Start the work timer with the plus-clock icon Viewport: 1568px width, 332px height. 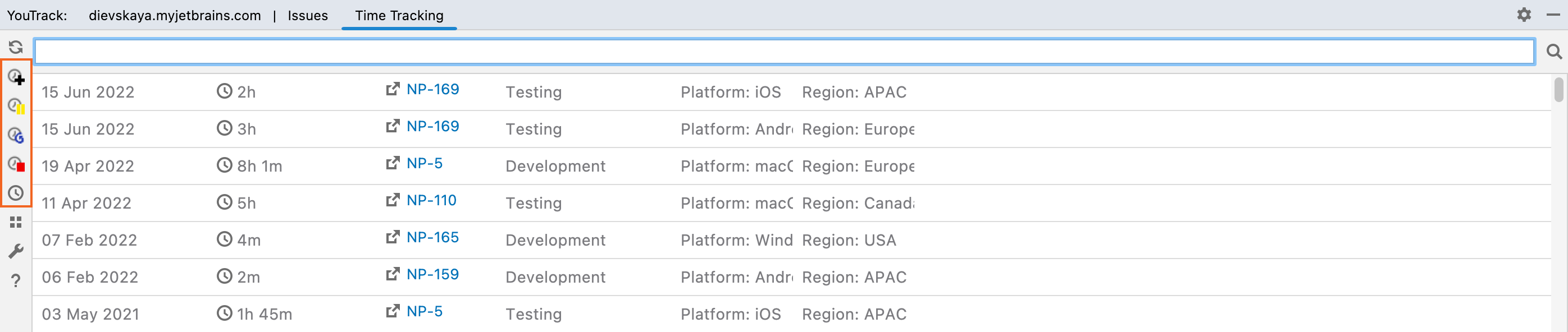[16, 77]
